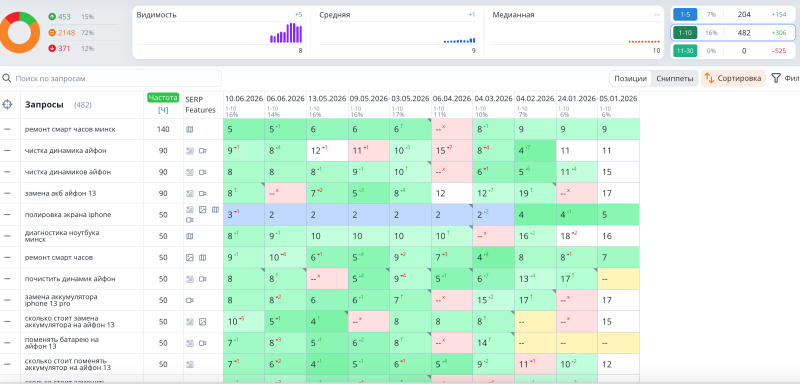Open the Сортировка sorting options
800x384 pixels.
coord(733,79)
